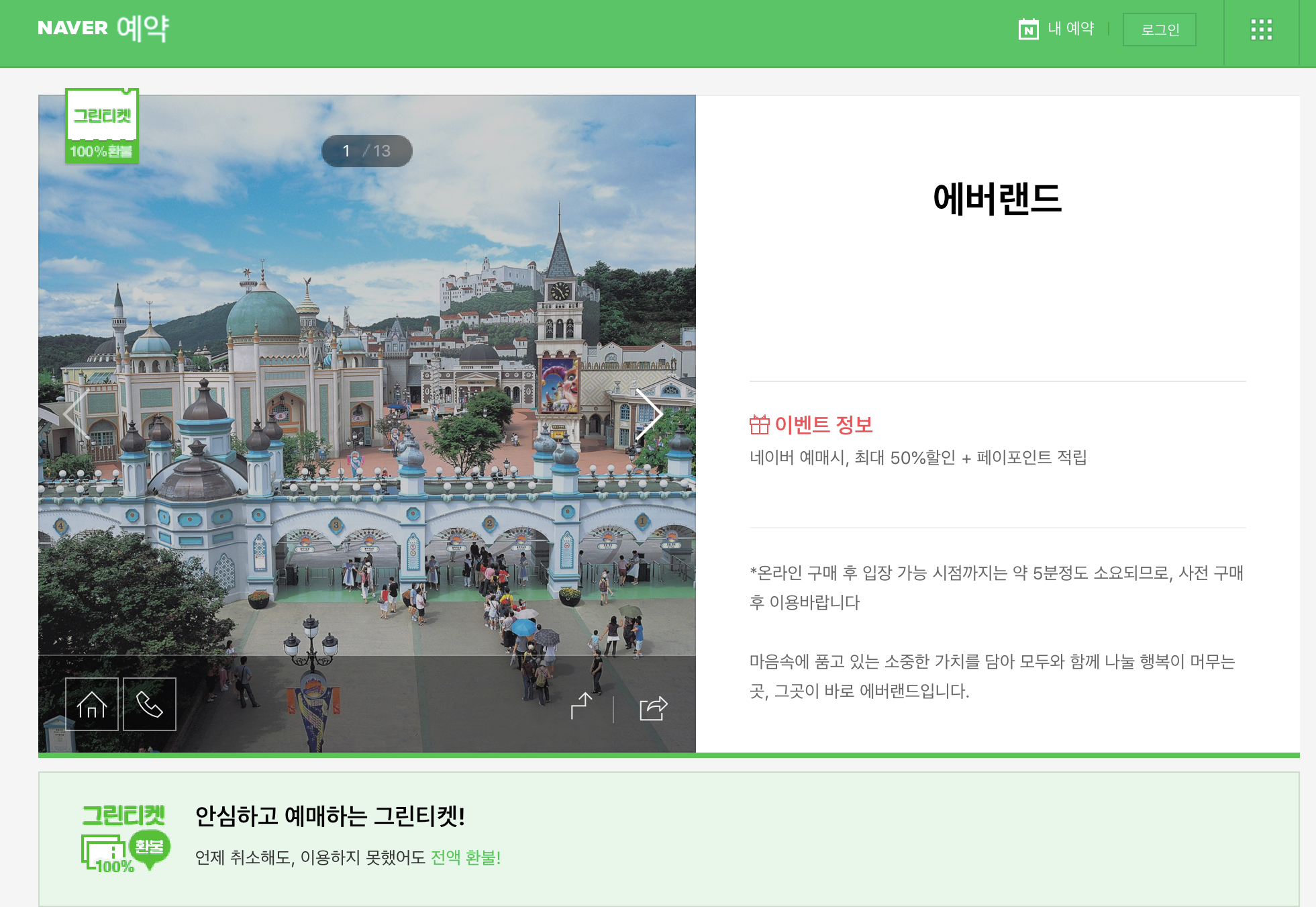Open the nine-dot apps grid menu
1316x907 pixels.
1261,30
